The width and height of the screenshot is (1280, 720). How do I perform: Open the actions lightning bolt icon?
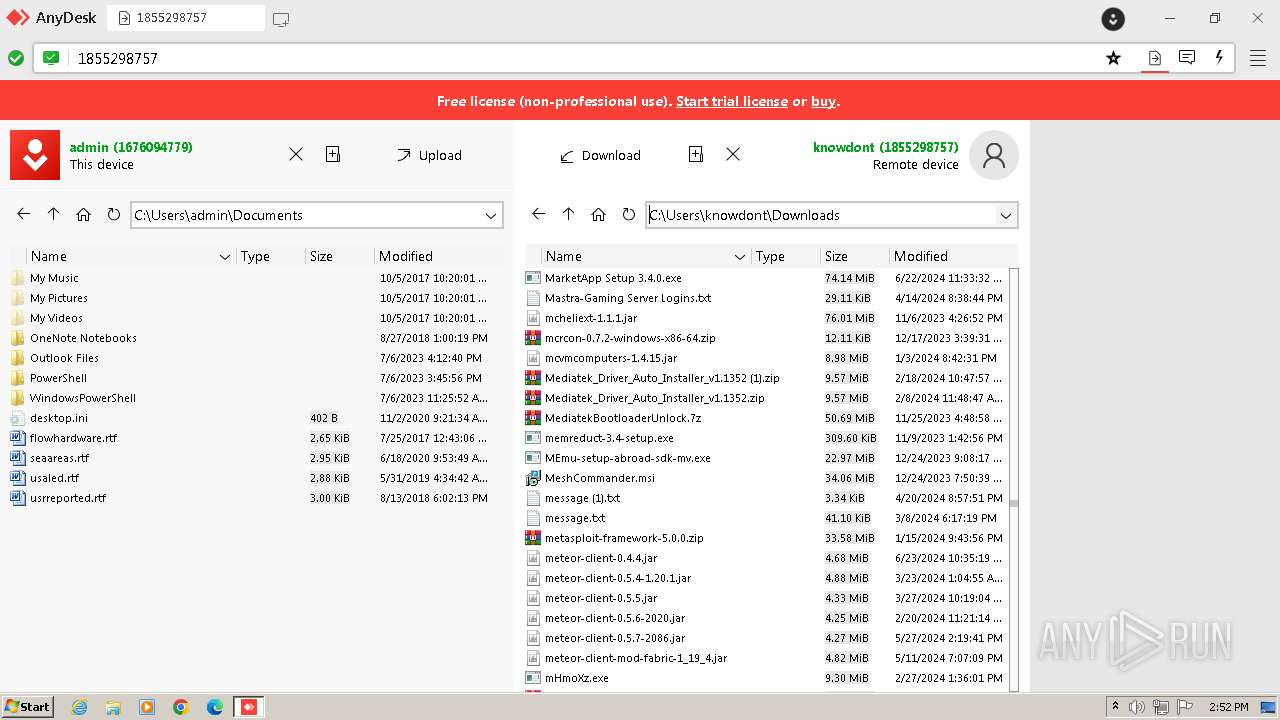1219,58
